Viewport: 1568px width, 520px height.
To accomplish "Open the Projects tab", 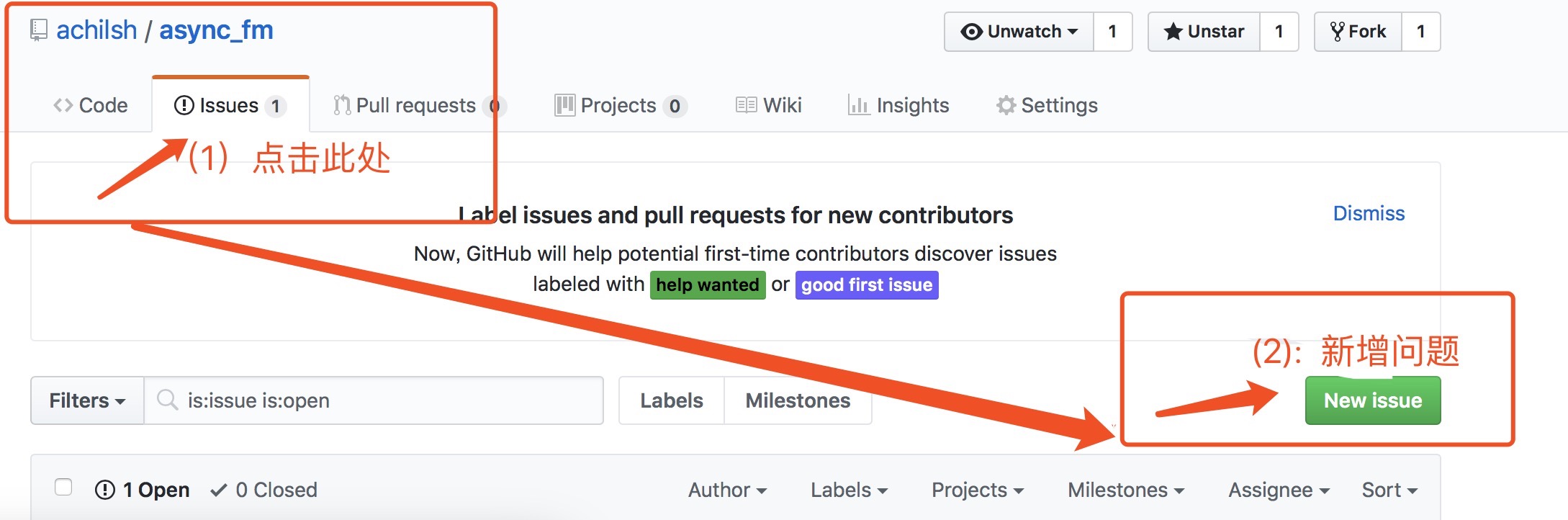I will pyautogui.click(x=621, y=105).
